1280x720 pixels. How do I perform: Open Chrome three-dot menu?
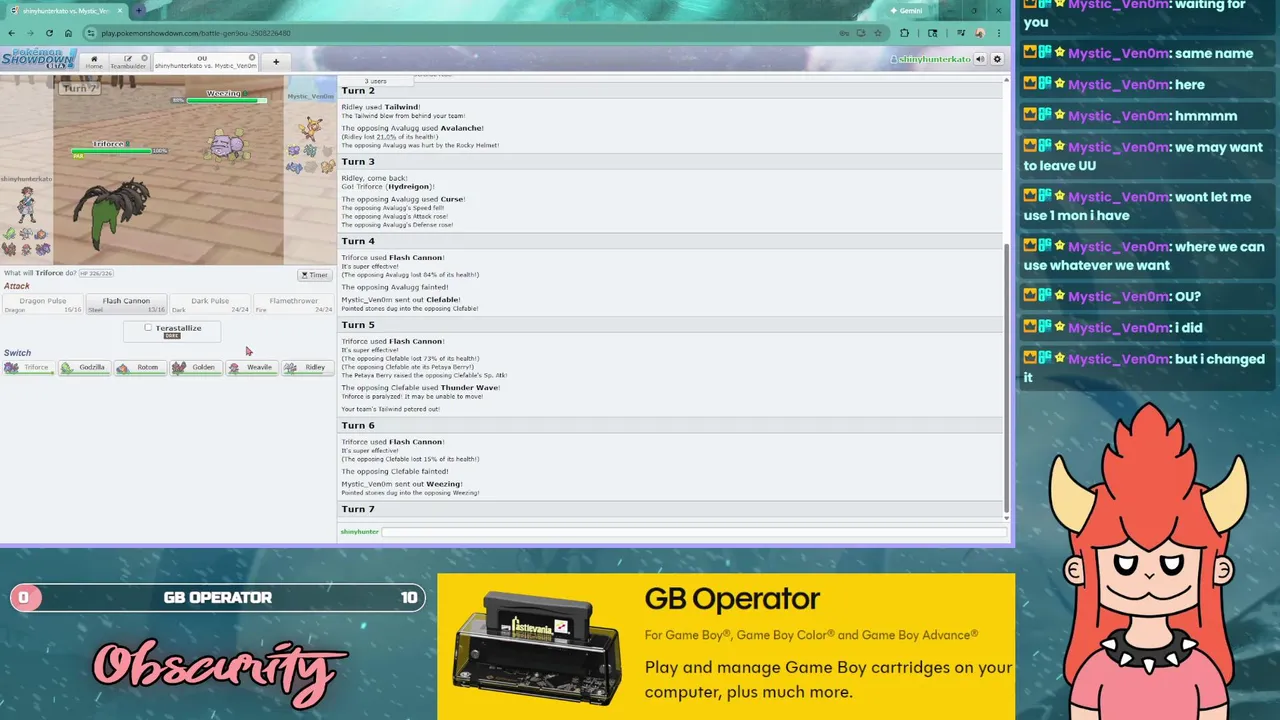pyautogui.click(x=999, y=33)
